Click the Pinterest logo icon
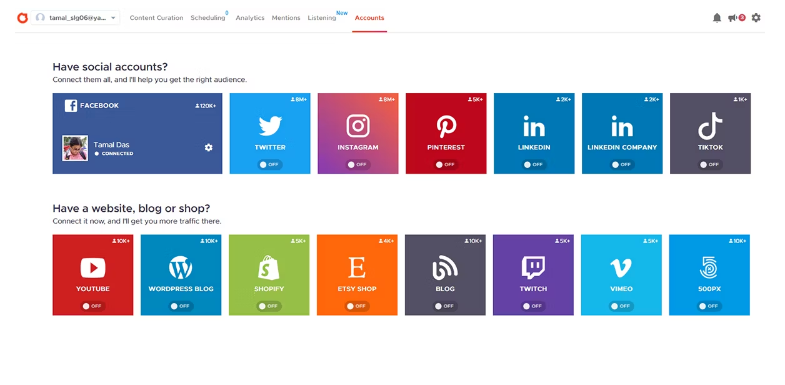Image resolution: width=785 pixels, height=385 pixels. tap(446, 126)
